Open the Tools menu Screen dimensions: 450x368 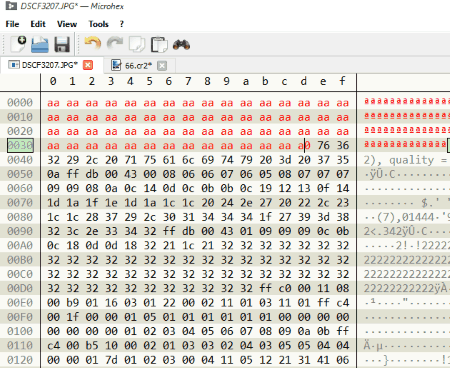click(x=98, y=24)
